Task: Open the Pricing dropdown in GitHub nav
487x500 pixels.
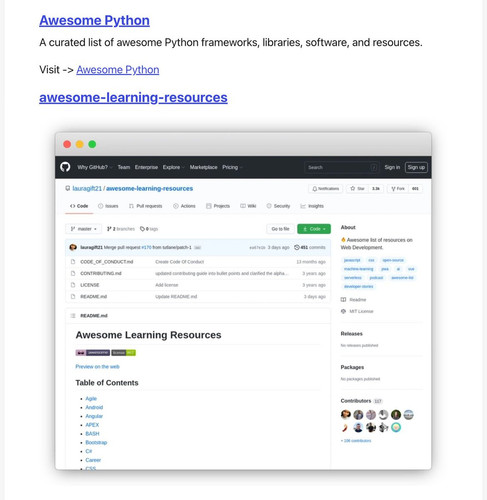Action: [232, 167]
